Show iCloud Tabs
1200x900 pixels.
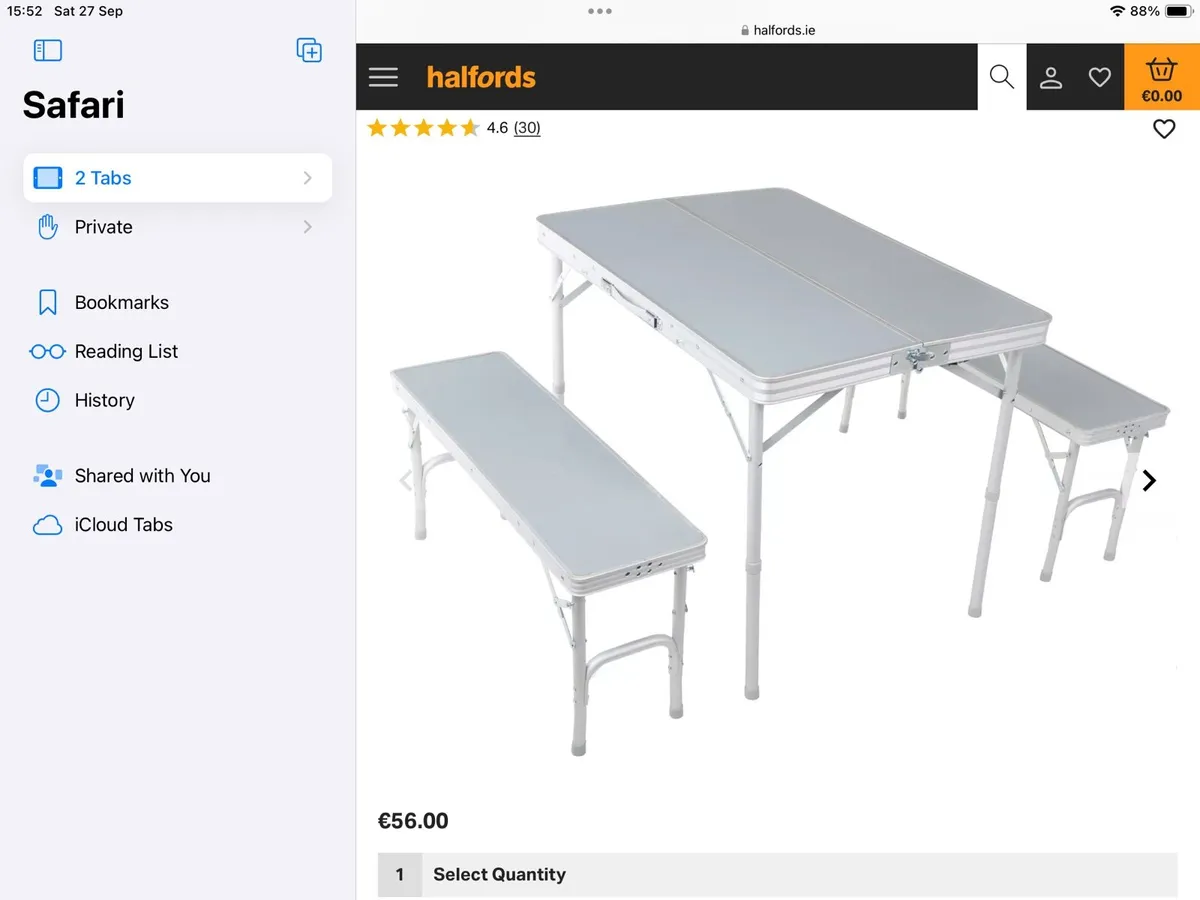[x=123, y=525]
